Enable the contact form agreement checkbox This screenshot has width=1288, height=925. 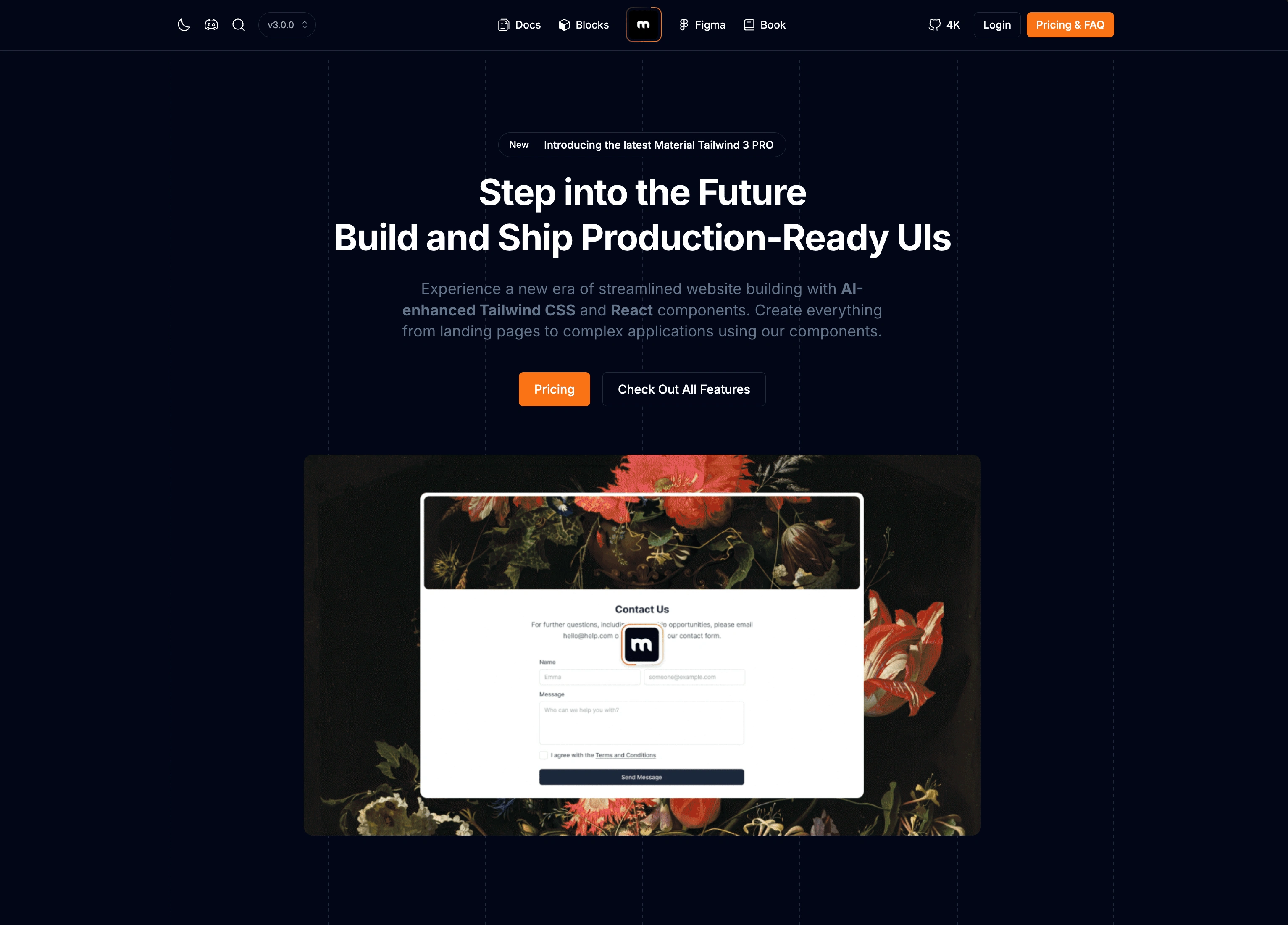(543, 754)
